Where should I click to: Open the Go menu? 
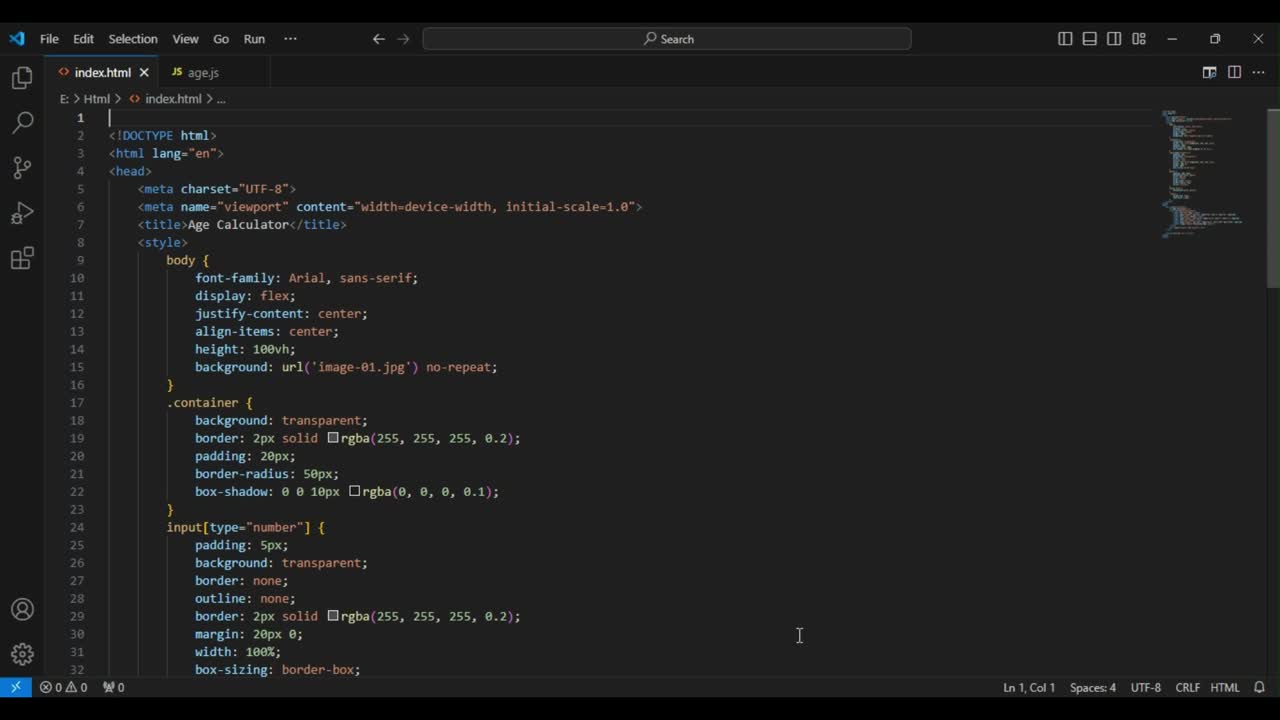click(221, 39)
